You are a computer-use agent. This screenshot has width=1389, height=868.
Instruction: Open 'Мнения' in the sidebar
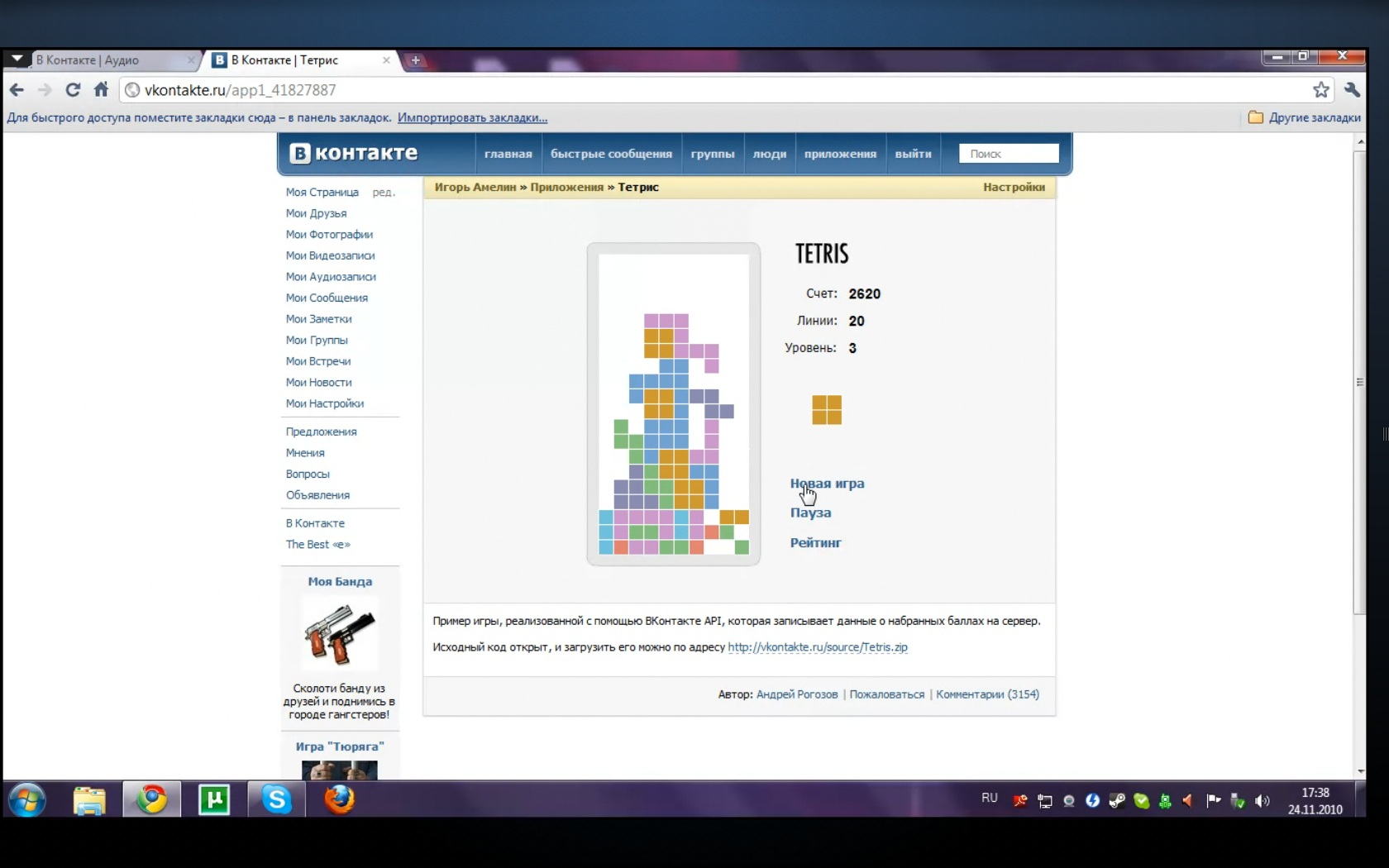(x=305, y=453)
